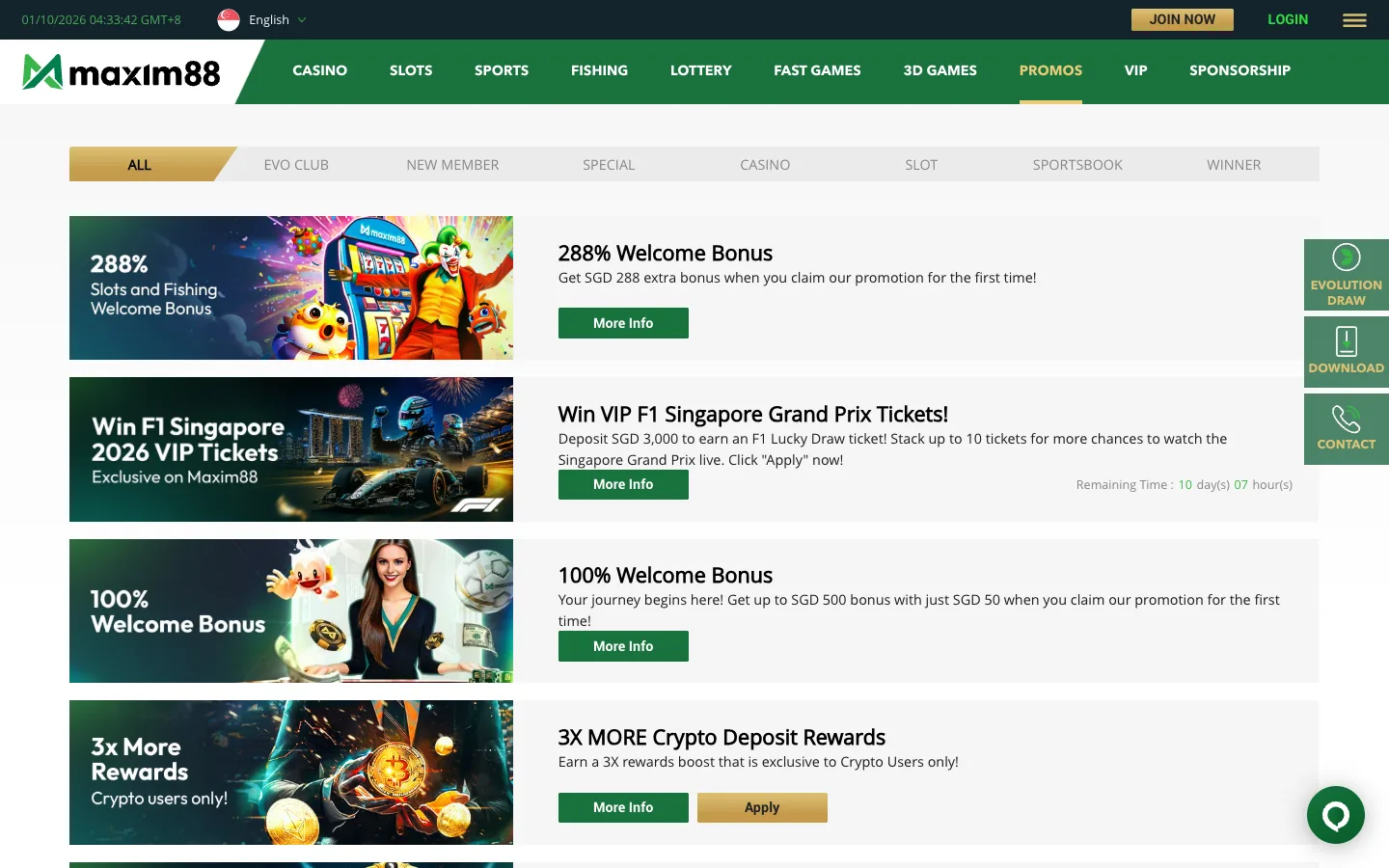The image size is (1389, 868).
Task: Open the FAST GAMES menu
Action: (x=817, y=70)
